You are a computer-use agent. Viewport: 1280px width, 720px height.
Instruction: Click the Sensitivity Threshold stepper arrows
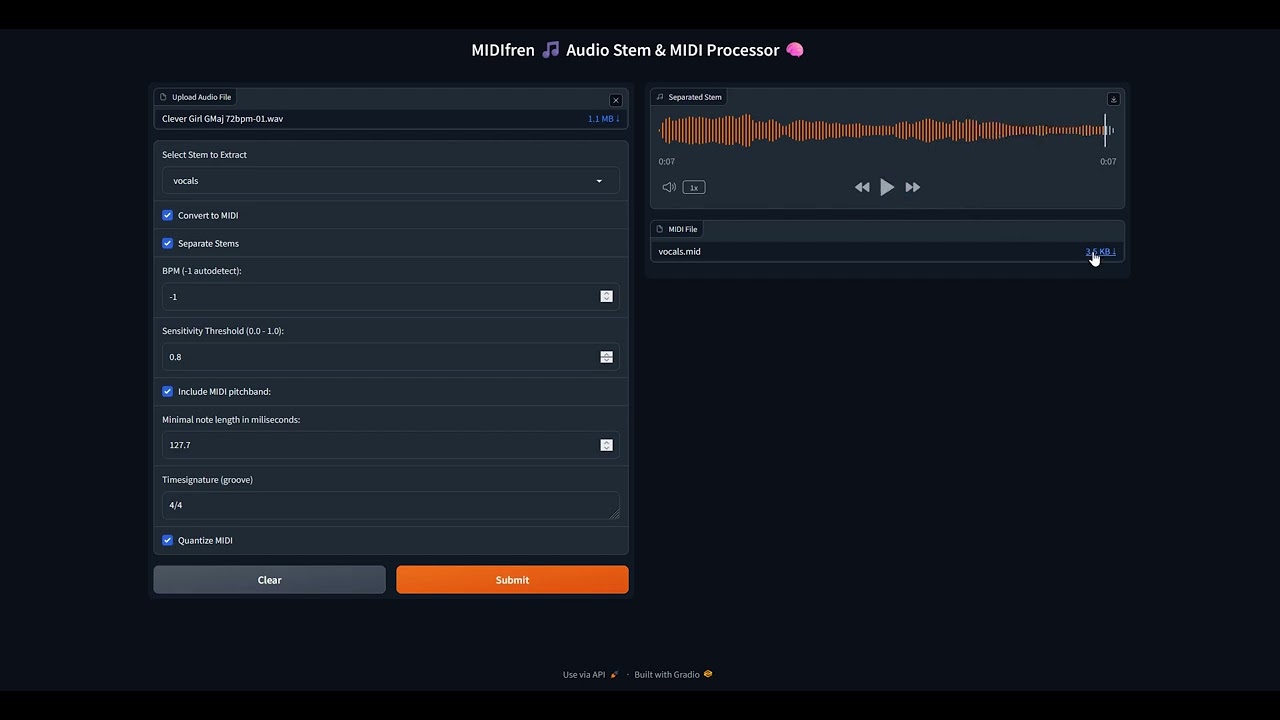[x=607, y=357]
